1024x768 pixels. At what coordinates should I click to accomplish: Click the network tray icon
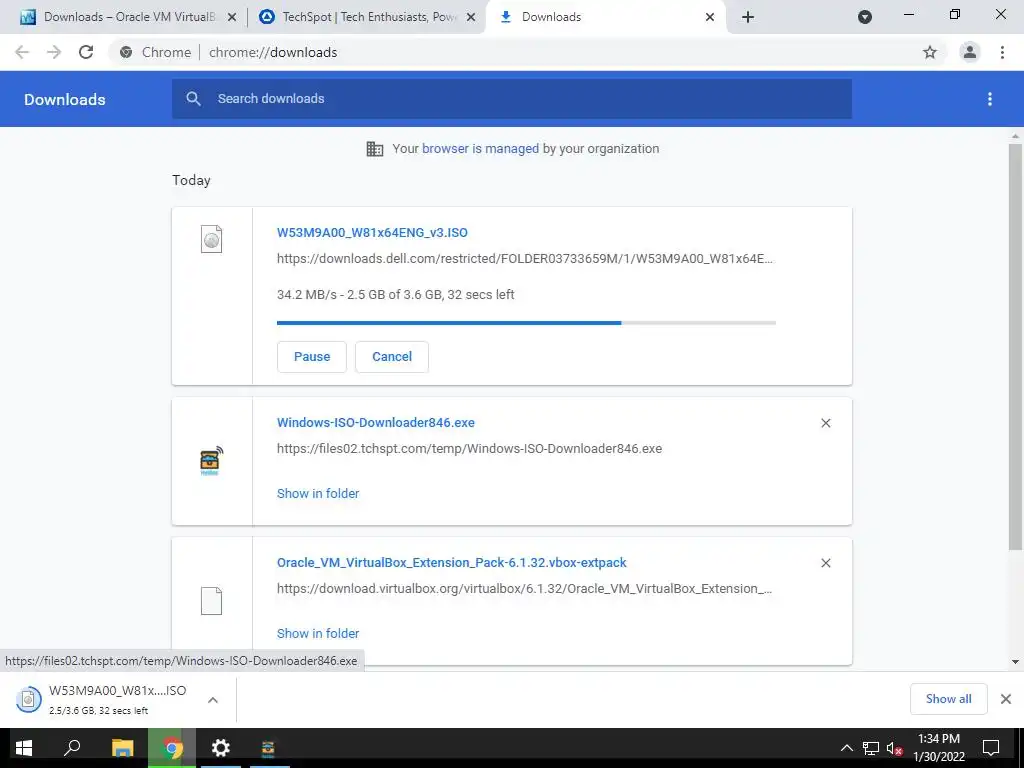[871, 748]
